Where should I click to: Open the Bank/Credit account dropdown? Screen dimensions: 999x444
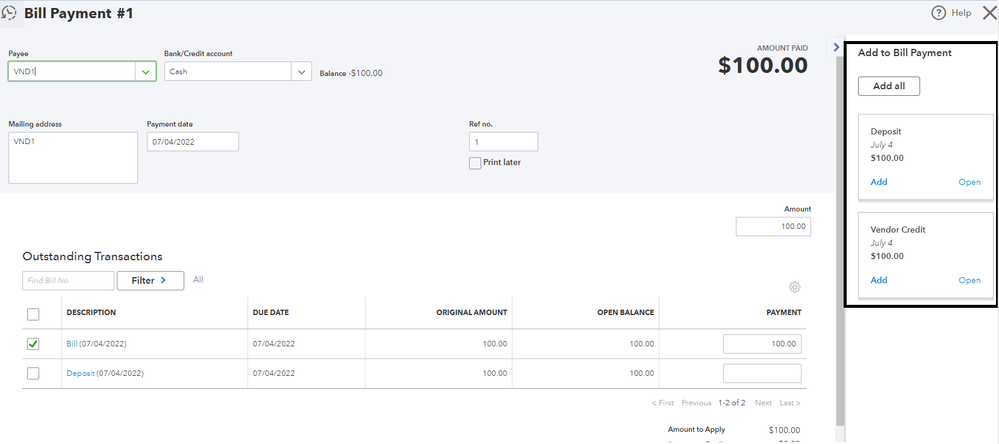[x=301, y=72]
